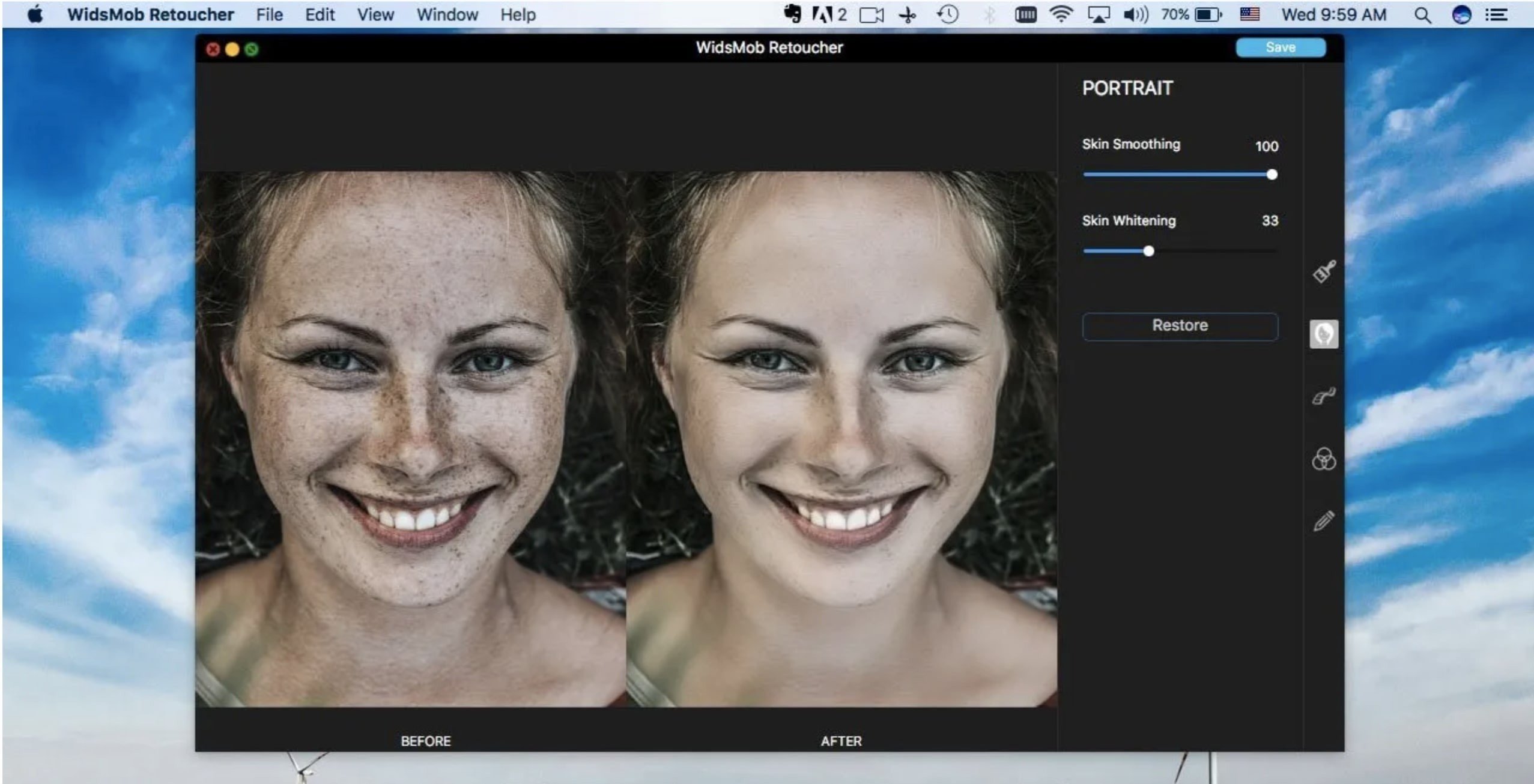Select the Portrait face tool icon
Screen dimensions: 1534x784
tap(1324, 334)
